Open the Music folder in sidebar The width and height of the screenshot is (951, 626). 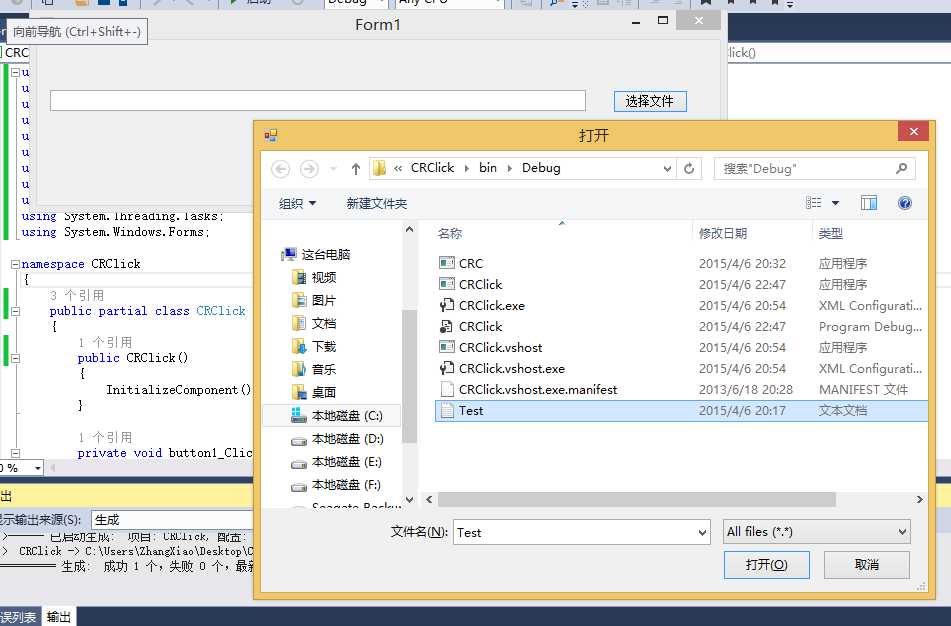315,369
